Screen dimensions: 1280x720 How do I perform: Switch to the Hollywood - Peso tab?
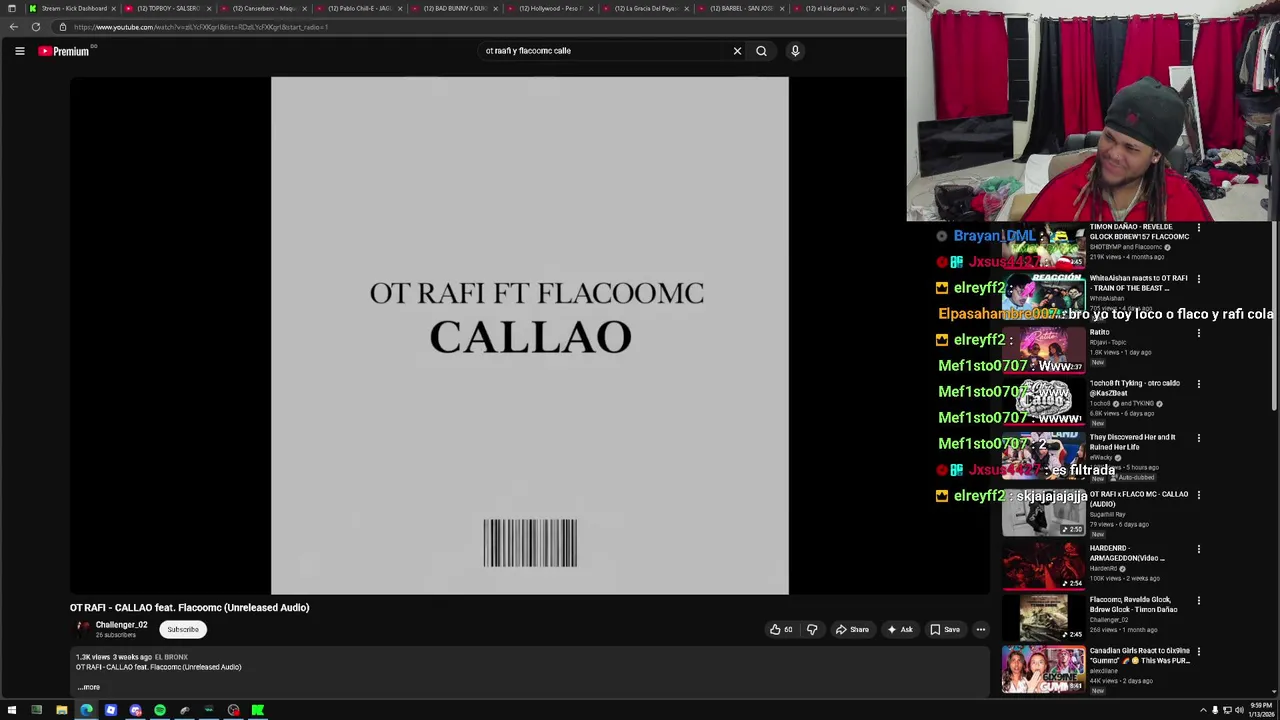click(550, 8)
